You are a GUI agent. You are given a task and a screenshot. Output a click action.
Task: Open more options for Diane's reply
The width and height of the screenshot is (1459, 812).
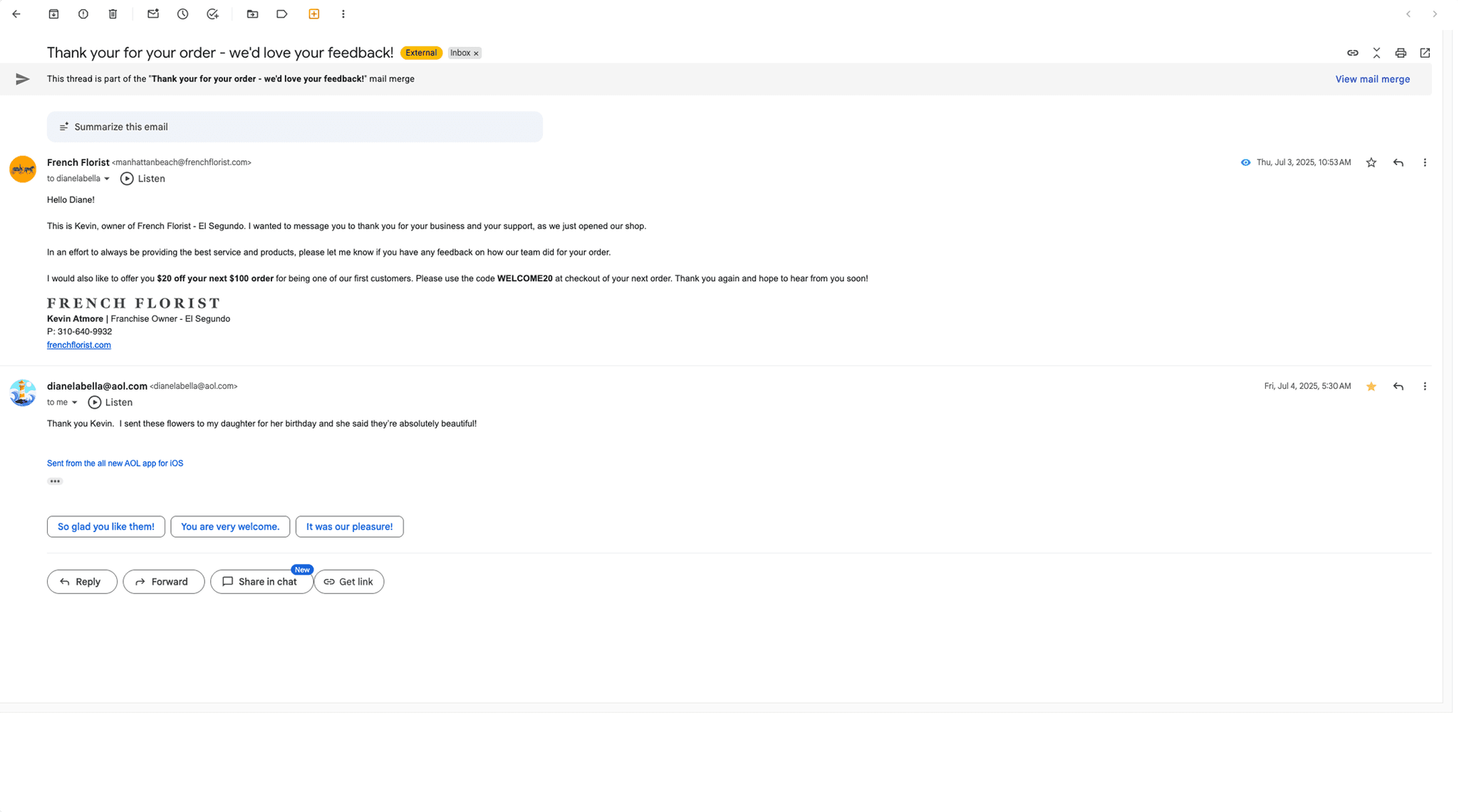1425,386
